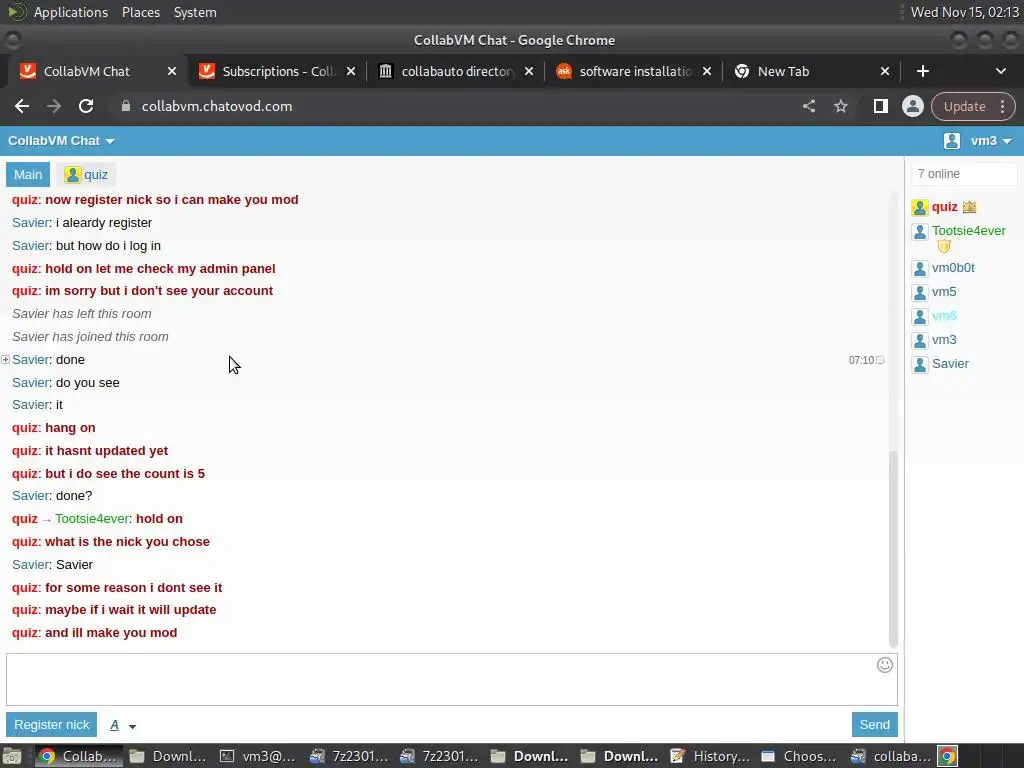Click Savier's avatar icon in user list
Image resolution: width=1024 pixels, height=768 pixels.
(x=920, y=364)
